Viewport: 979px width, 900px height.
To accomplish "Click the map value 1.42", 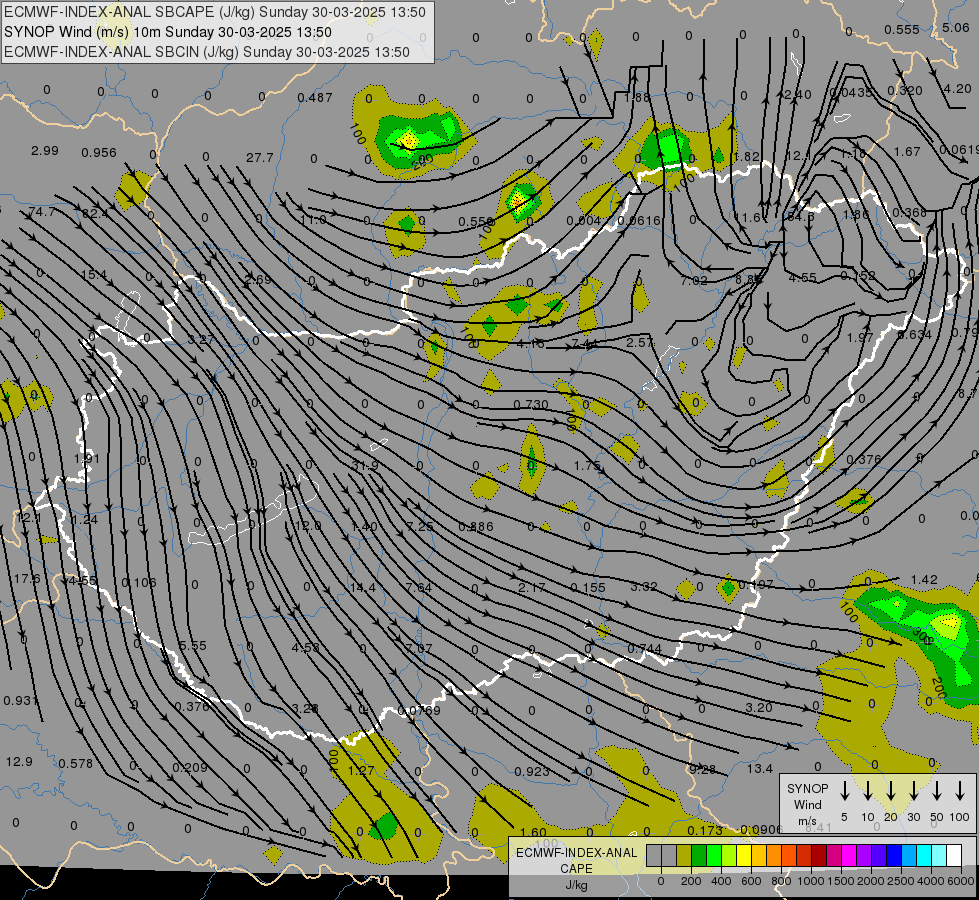I will (924, 580).
